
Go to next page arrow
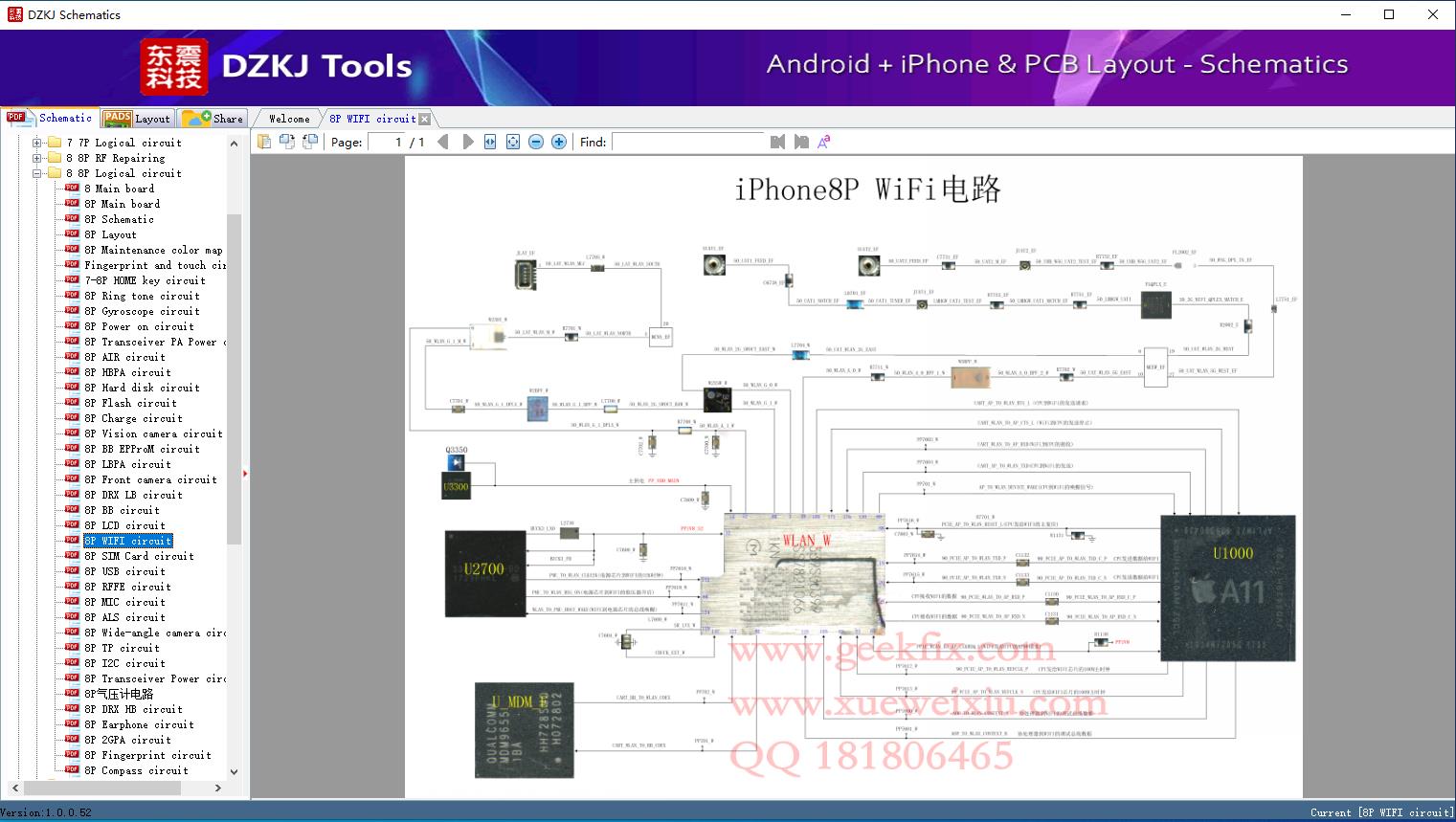tap(468, 142)
